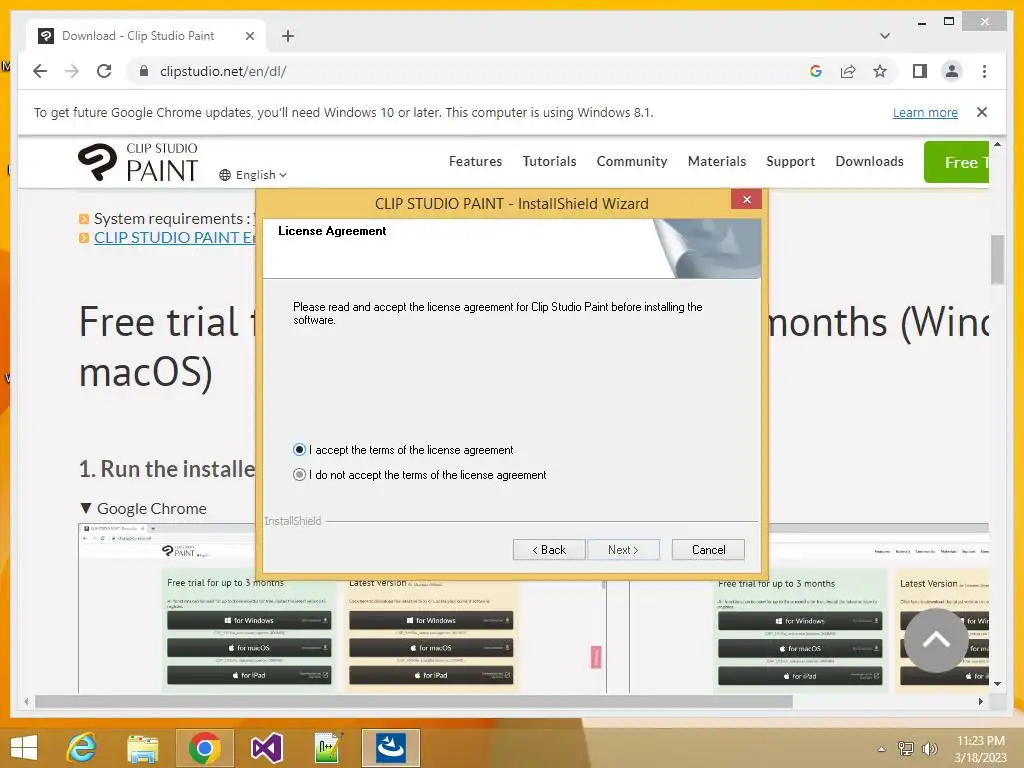Click Chrome's forward navigation arrow
1024x768 pixels.
click(x=72, y=71)
